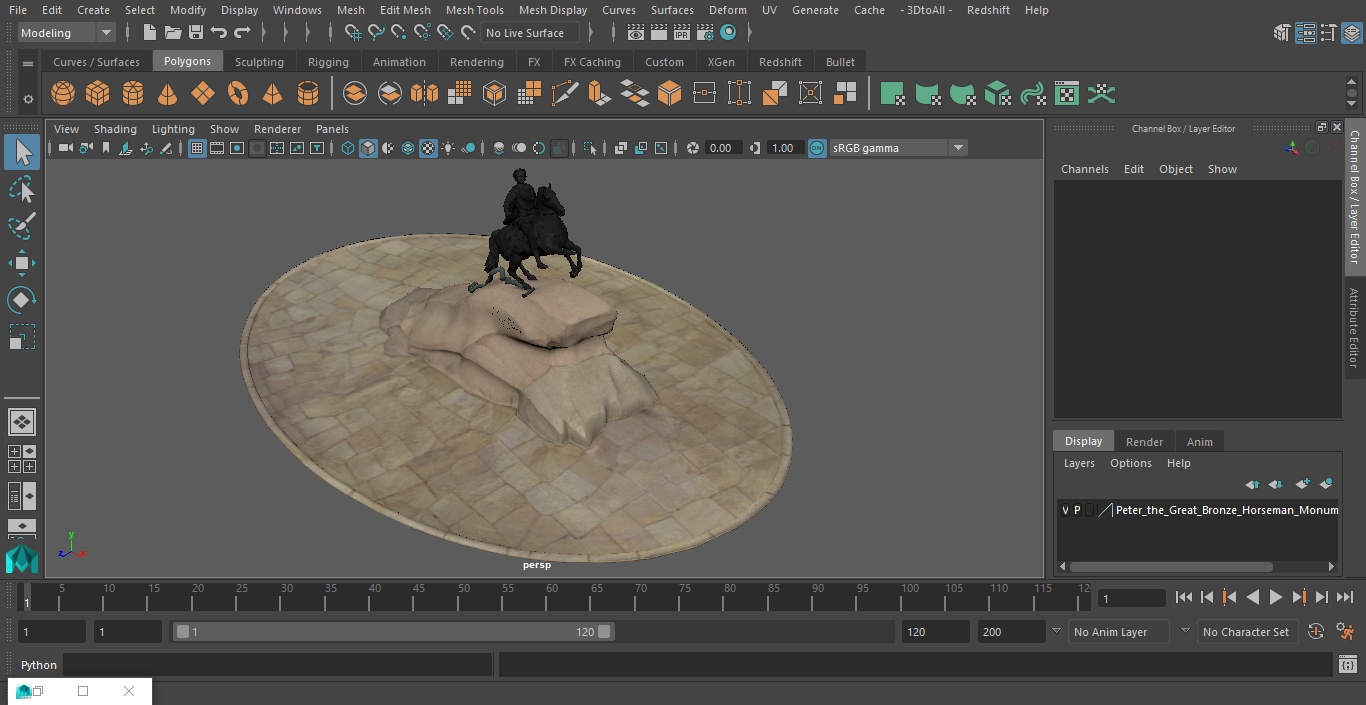The image size is (1366, 705).
Task: Create a polygon sphere from the shelf
Action: coord(63,94)
